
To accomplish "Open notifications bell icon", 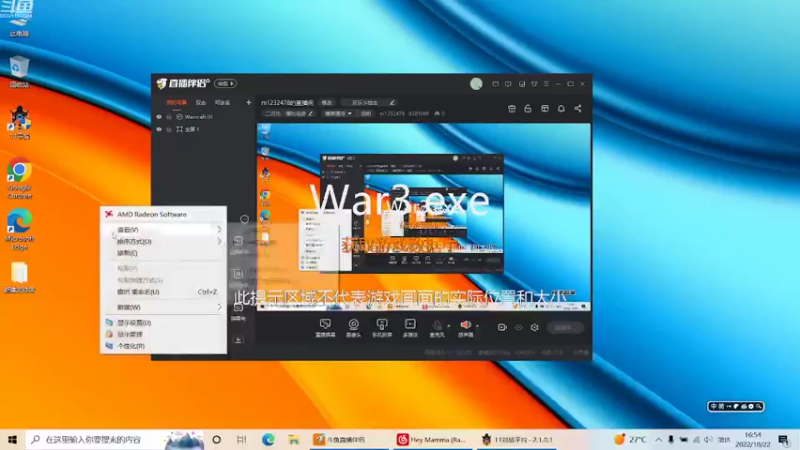I will pyautogui.click(x=561, y=109).
